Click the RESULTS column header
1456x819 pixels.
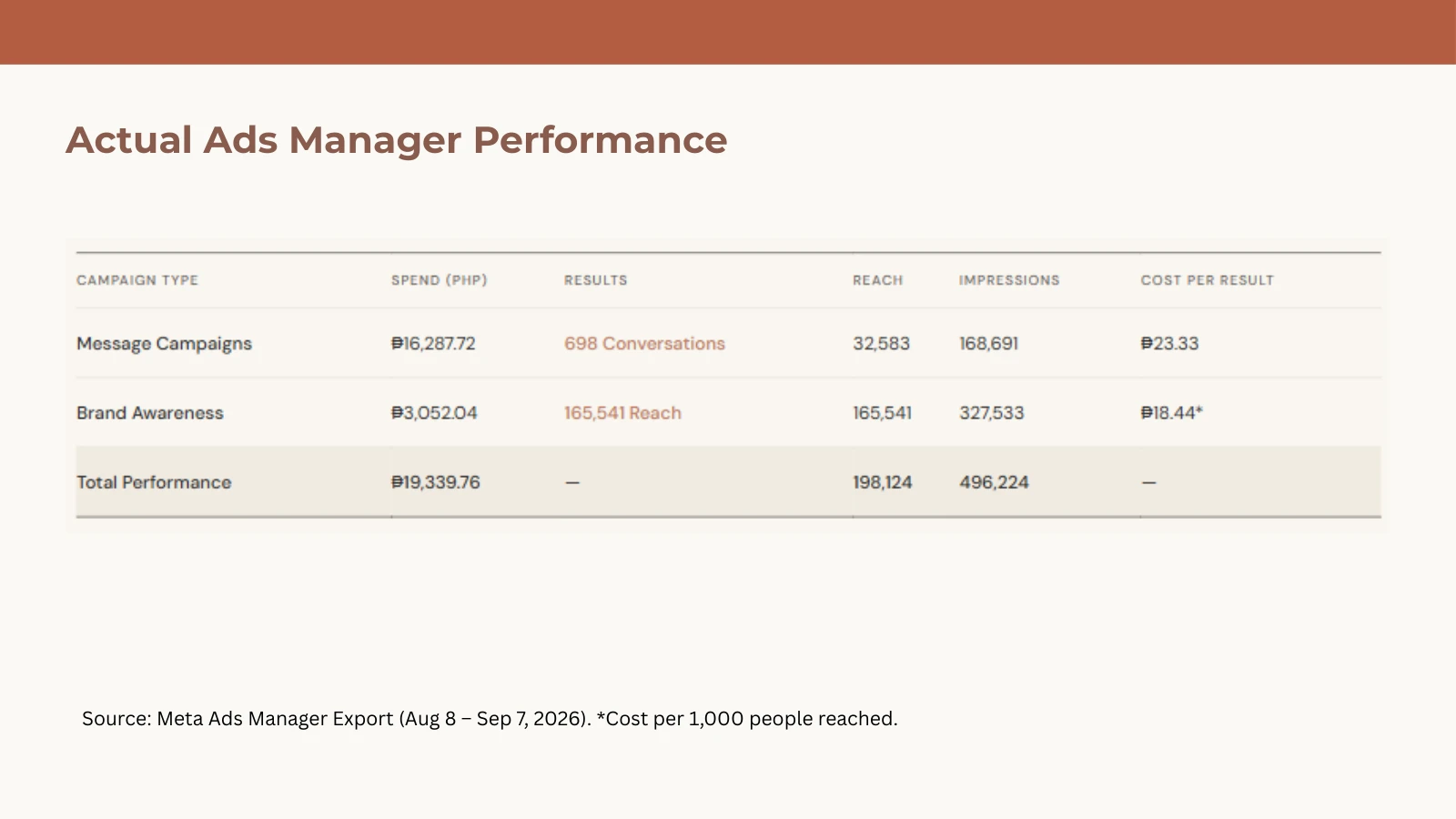click(x=596, y=280)
